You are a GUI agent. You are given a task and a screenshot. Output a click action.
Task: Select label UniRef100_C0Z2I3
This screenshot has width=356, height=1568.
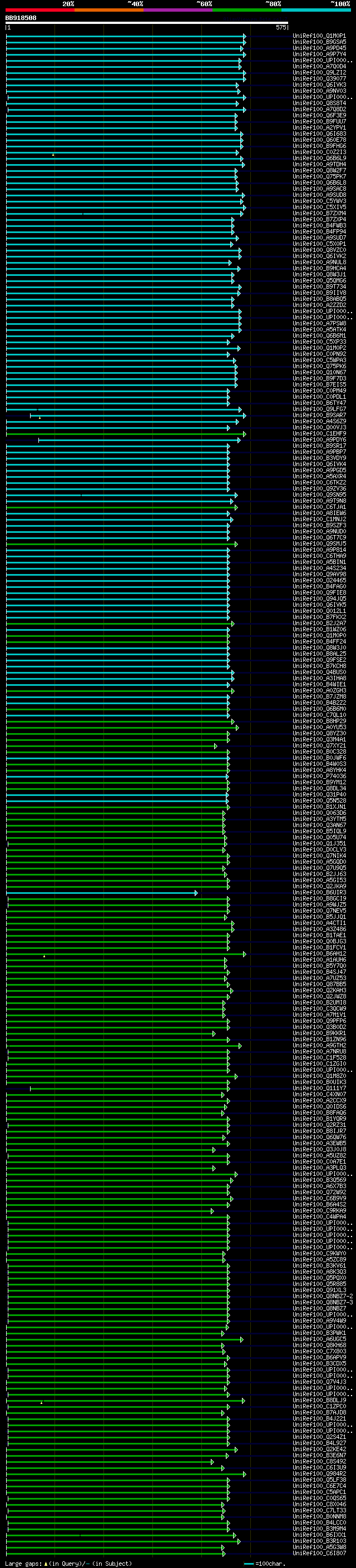[319, 152]
